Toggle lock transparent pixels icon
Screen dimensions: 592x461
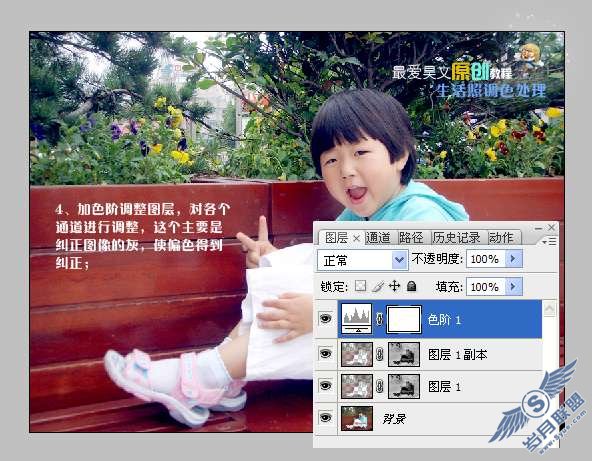pos(360,286)
